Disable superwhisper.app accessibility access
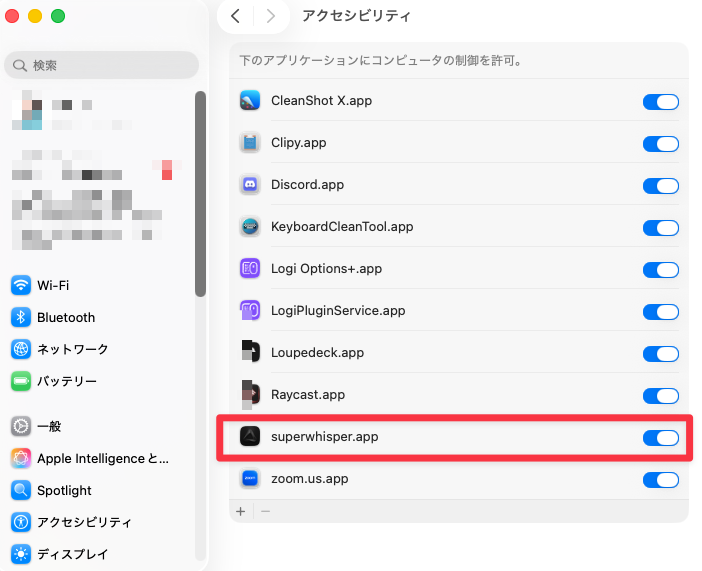This screenshot has height=571, width=702. [x=661, y=438]
